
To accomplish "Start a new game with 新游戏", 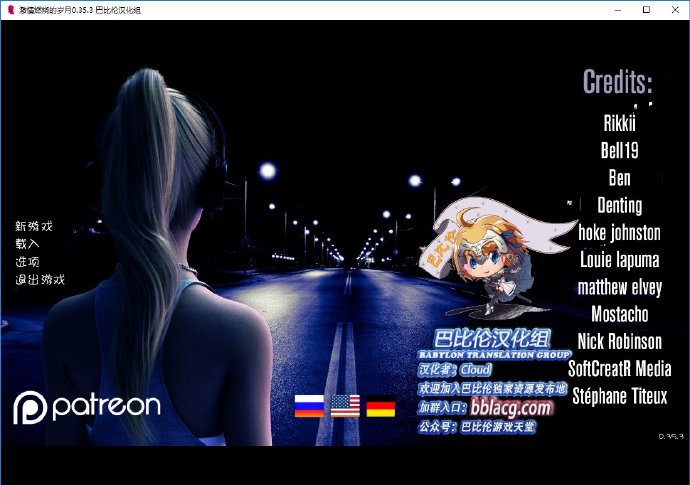I will point(34,226).
